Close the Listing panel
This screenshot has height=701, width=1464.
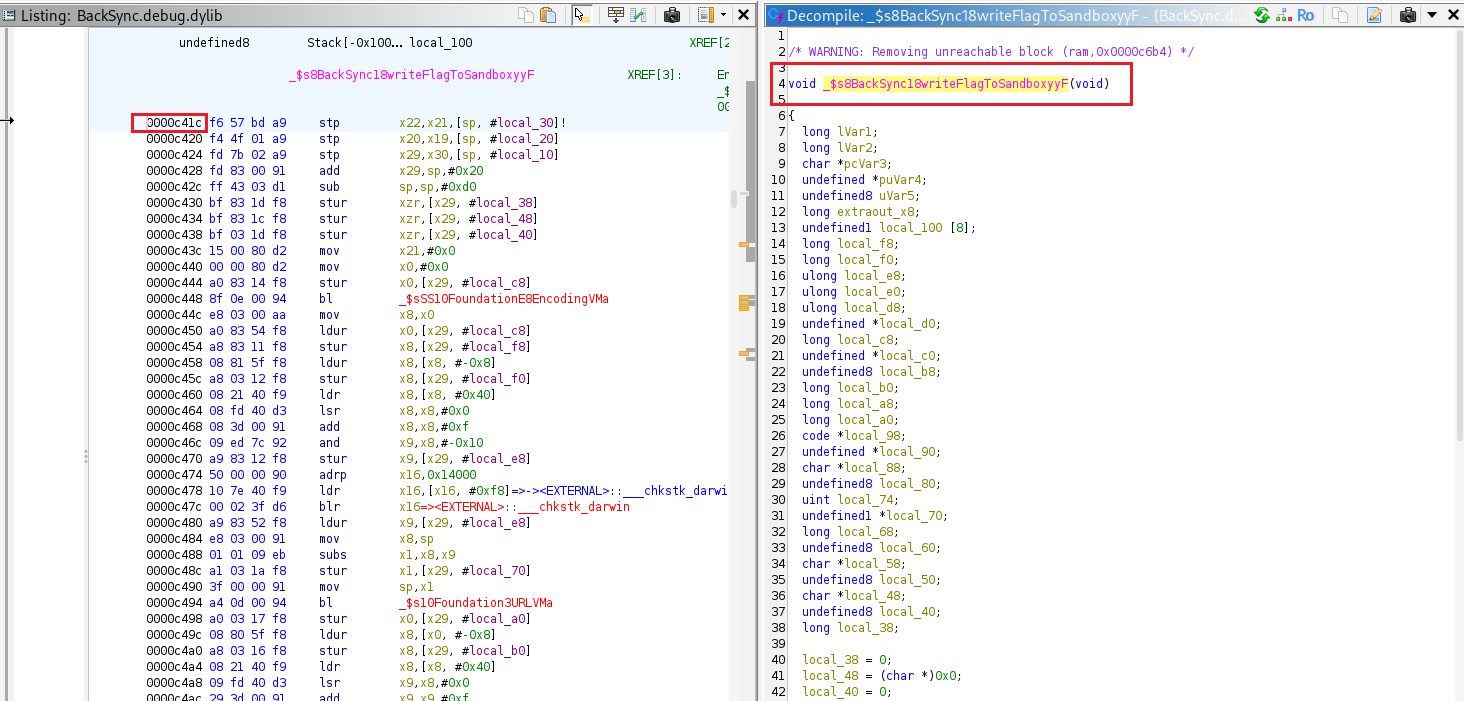743,15
